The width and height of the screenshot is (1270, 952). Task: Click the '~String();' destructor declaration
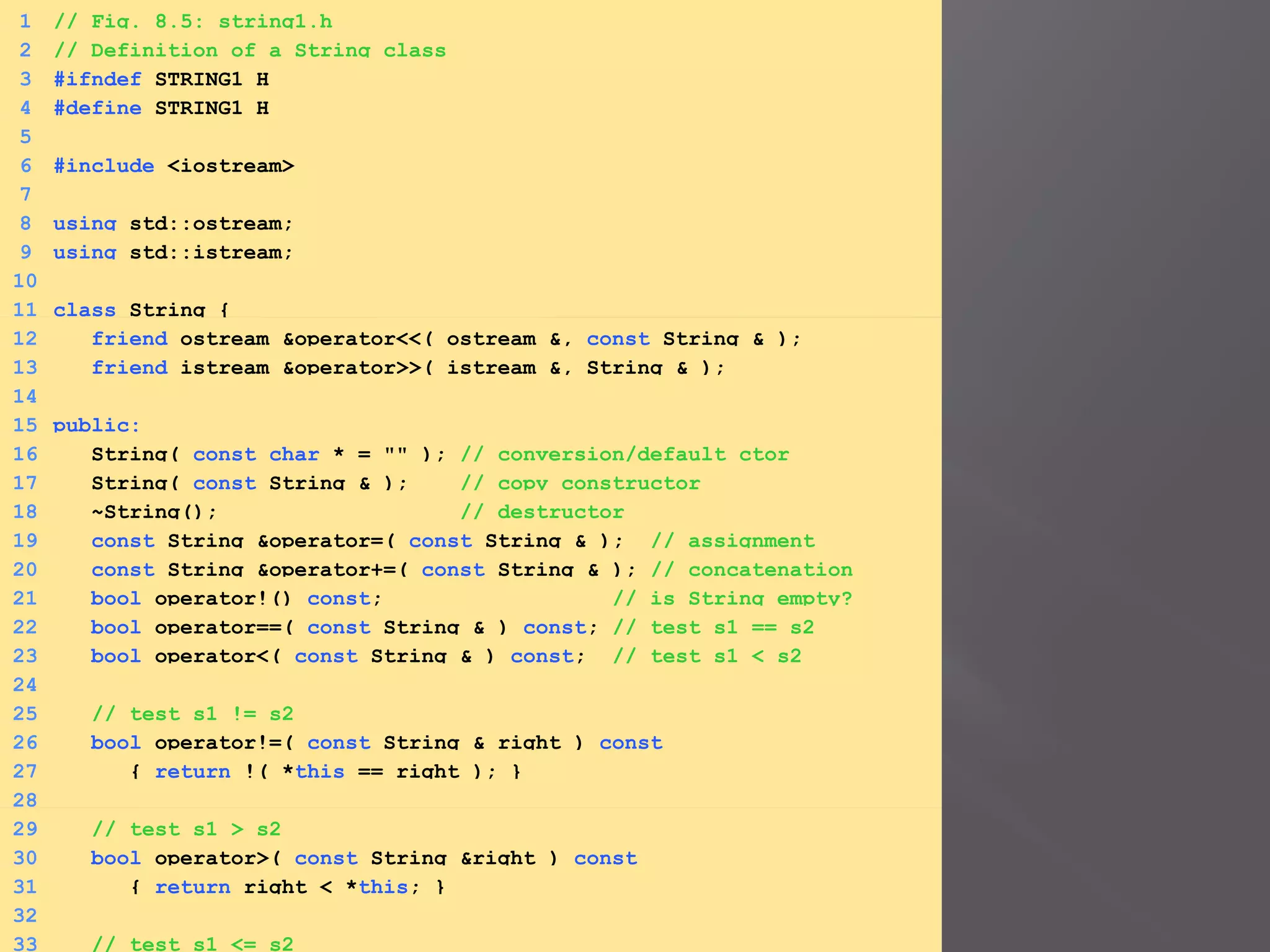tap(154, 511)
